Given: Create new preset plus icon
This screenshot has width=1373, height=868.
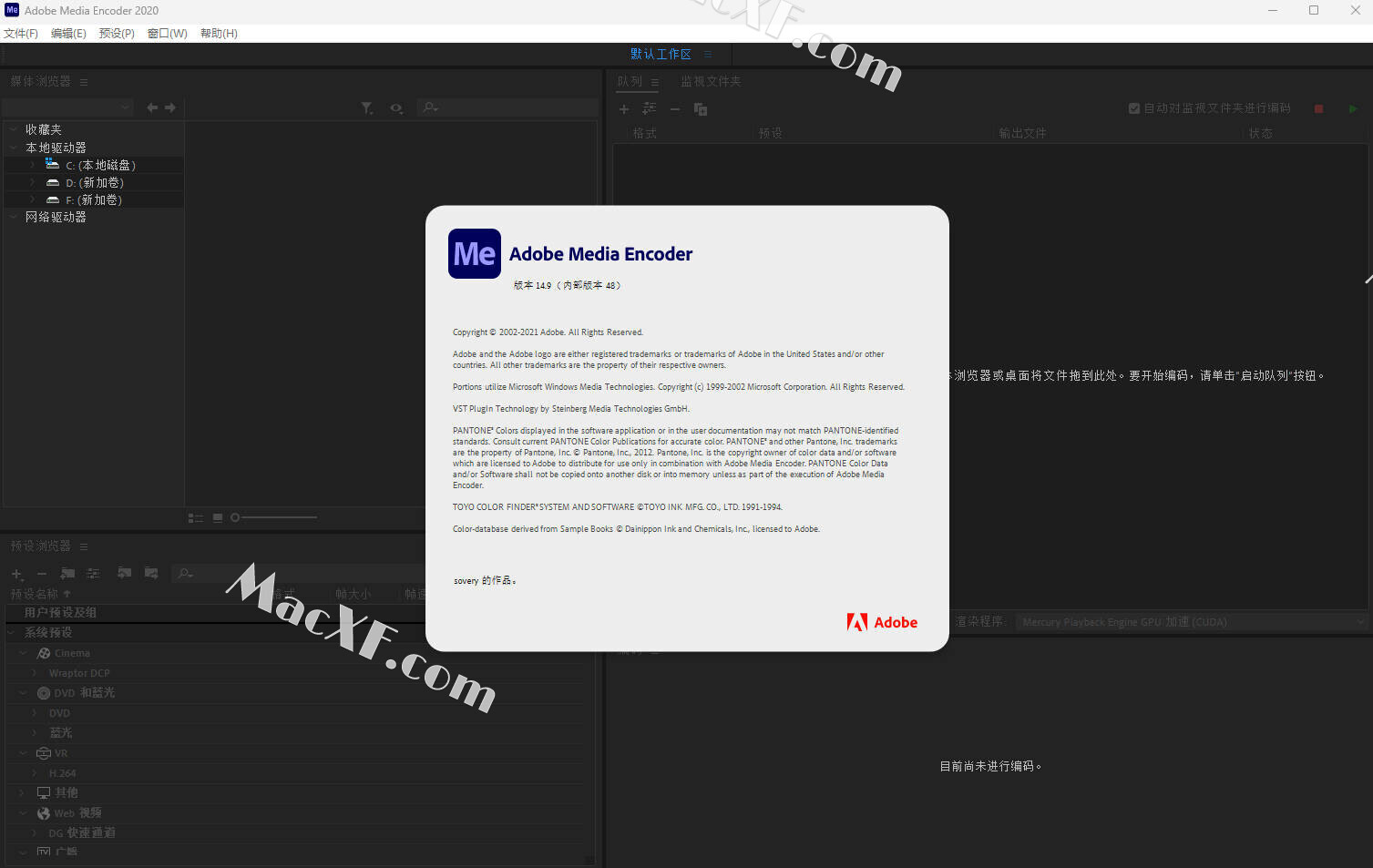Looking at the screenshot, I should 16,574.
